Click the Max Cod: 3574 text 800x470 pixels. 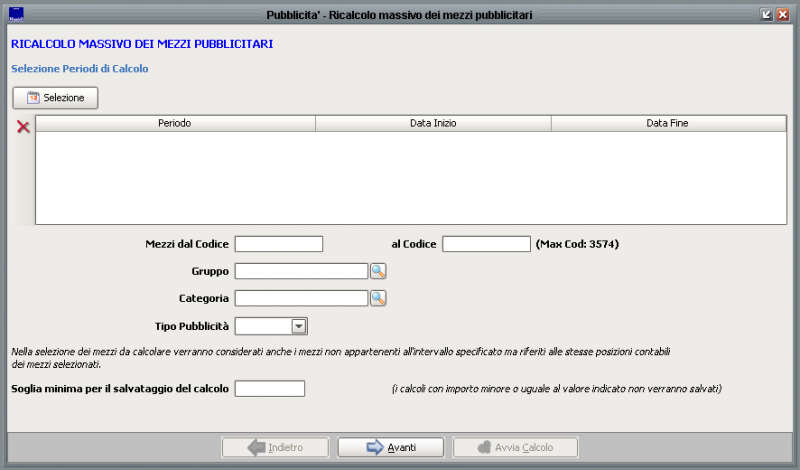577,244
